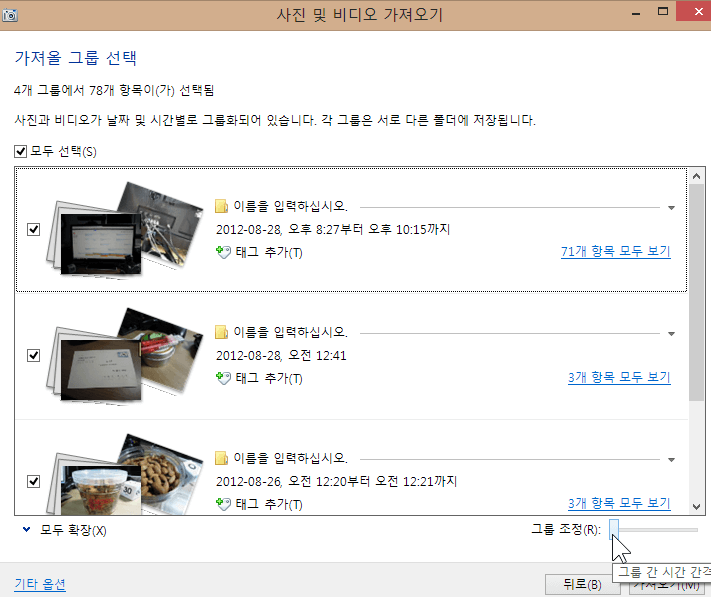Click the name field of the 71-item group
Viewport: 711px width, 597px height.
(446, 207)
